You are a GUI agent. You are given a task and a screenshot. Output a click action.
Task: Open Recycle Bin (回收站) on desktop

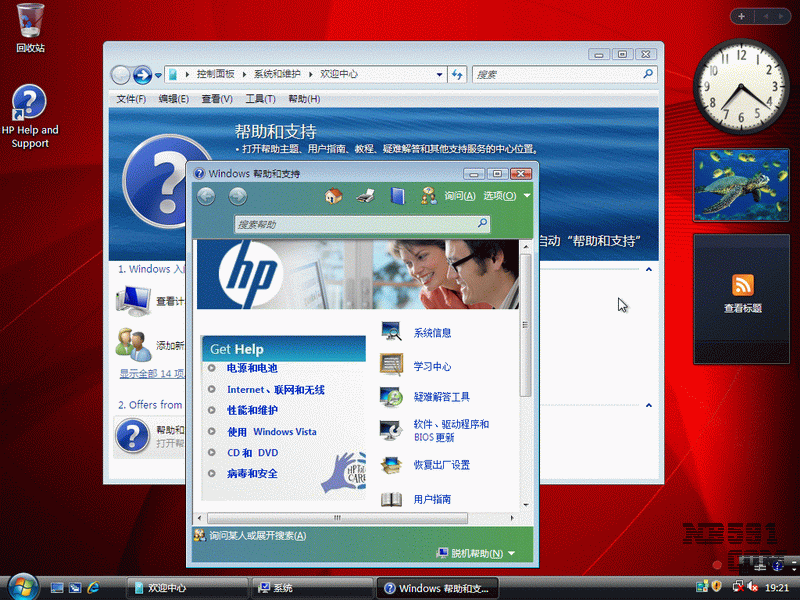click(x=30, y=20)
